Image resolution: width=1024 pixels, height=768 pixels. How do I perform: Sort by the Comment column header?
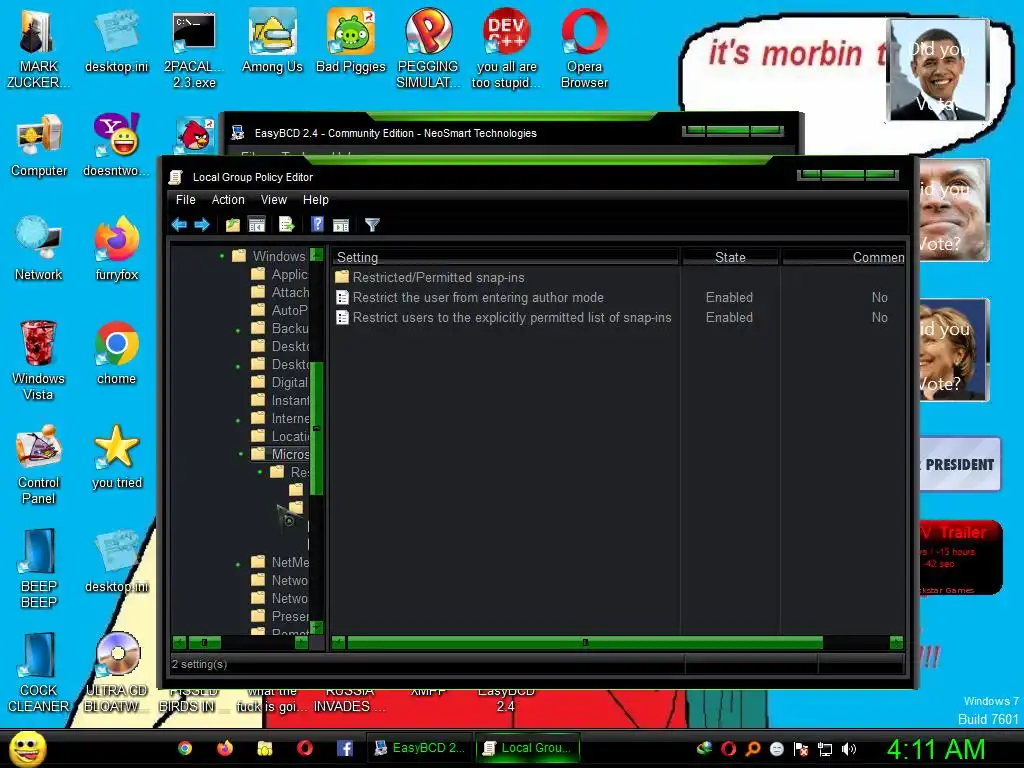click(x=843, y=257)
